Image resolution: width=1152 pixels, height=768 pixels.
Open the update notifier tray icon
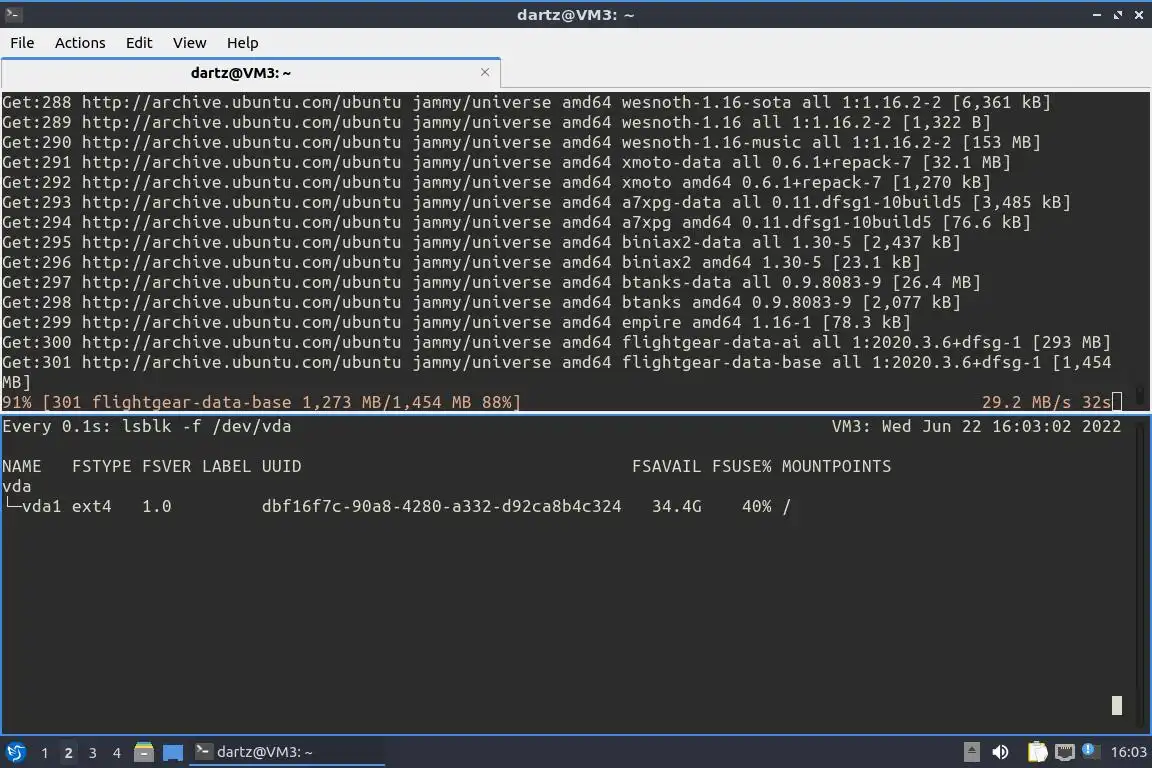pyautogui.click(x=1090, y=750)
